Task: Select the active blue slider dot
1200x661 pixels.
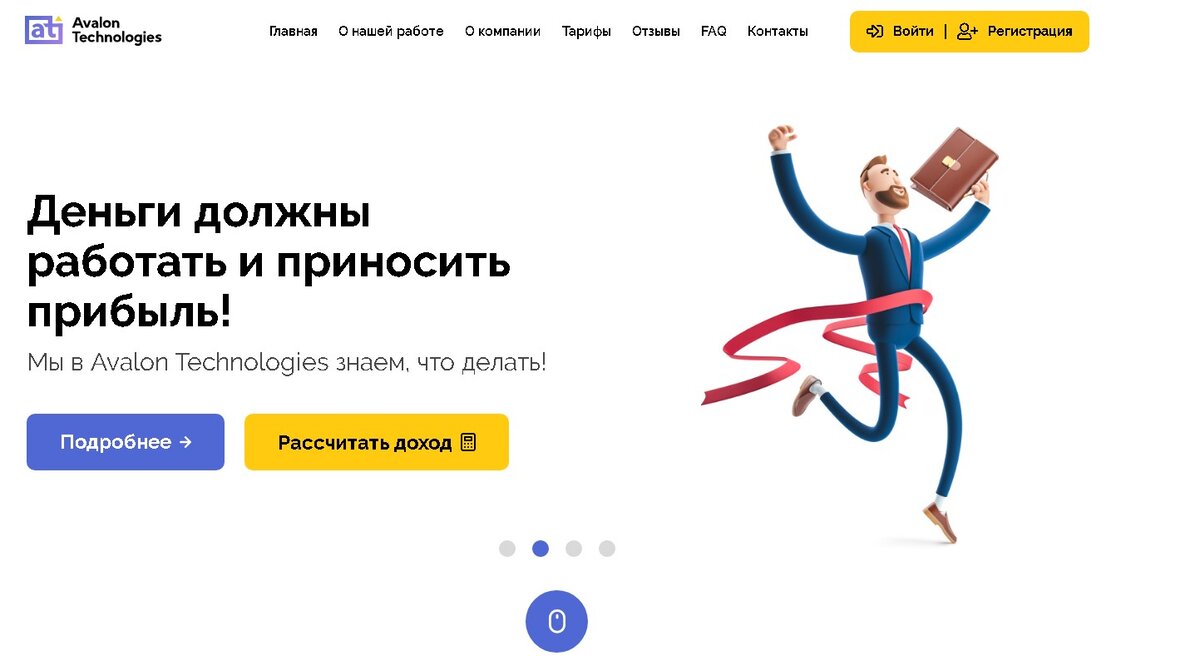Action: [540, 548]
